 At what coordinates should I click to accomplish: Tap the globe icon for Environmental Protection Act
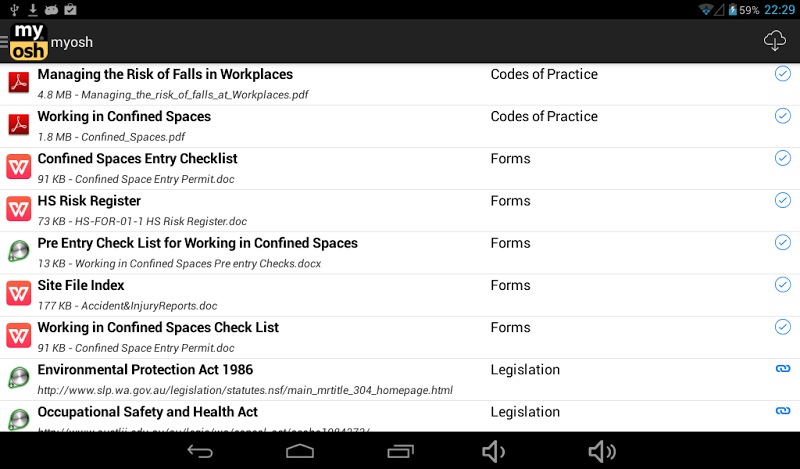click(19, 378)
